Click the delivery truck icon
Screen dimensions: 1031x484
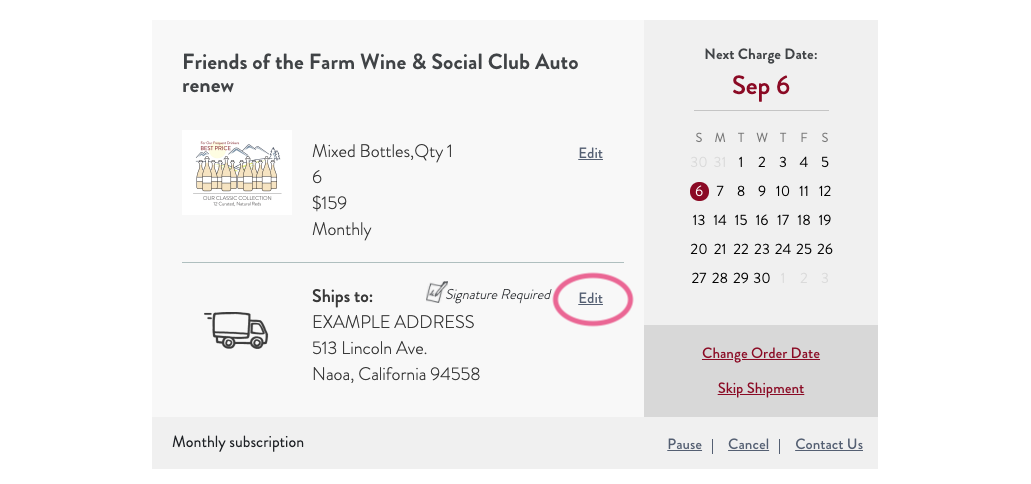tap(236, 329)
